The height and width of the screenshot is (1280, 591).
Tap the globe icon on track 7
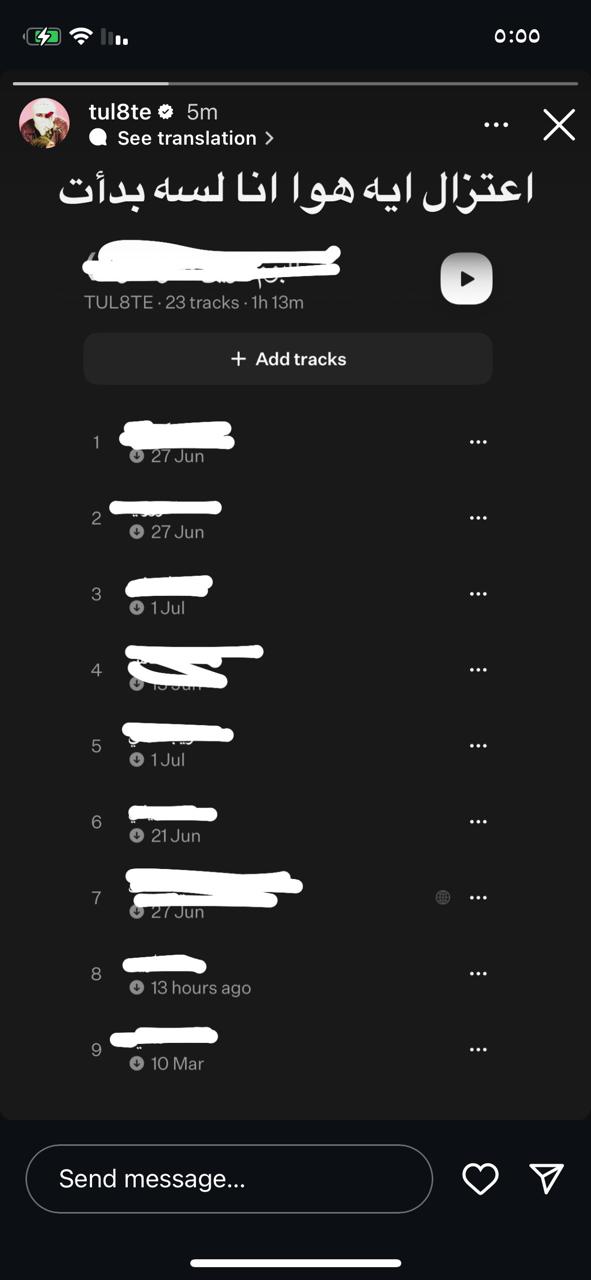click(x=443, y=898)
